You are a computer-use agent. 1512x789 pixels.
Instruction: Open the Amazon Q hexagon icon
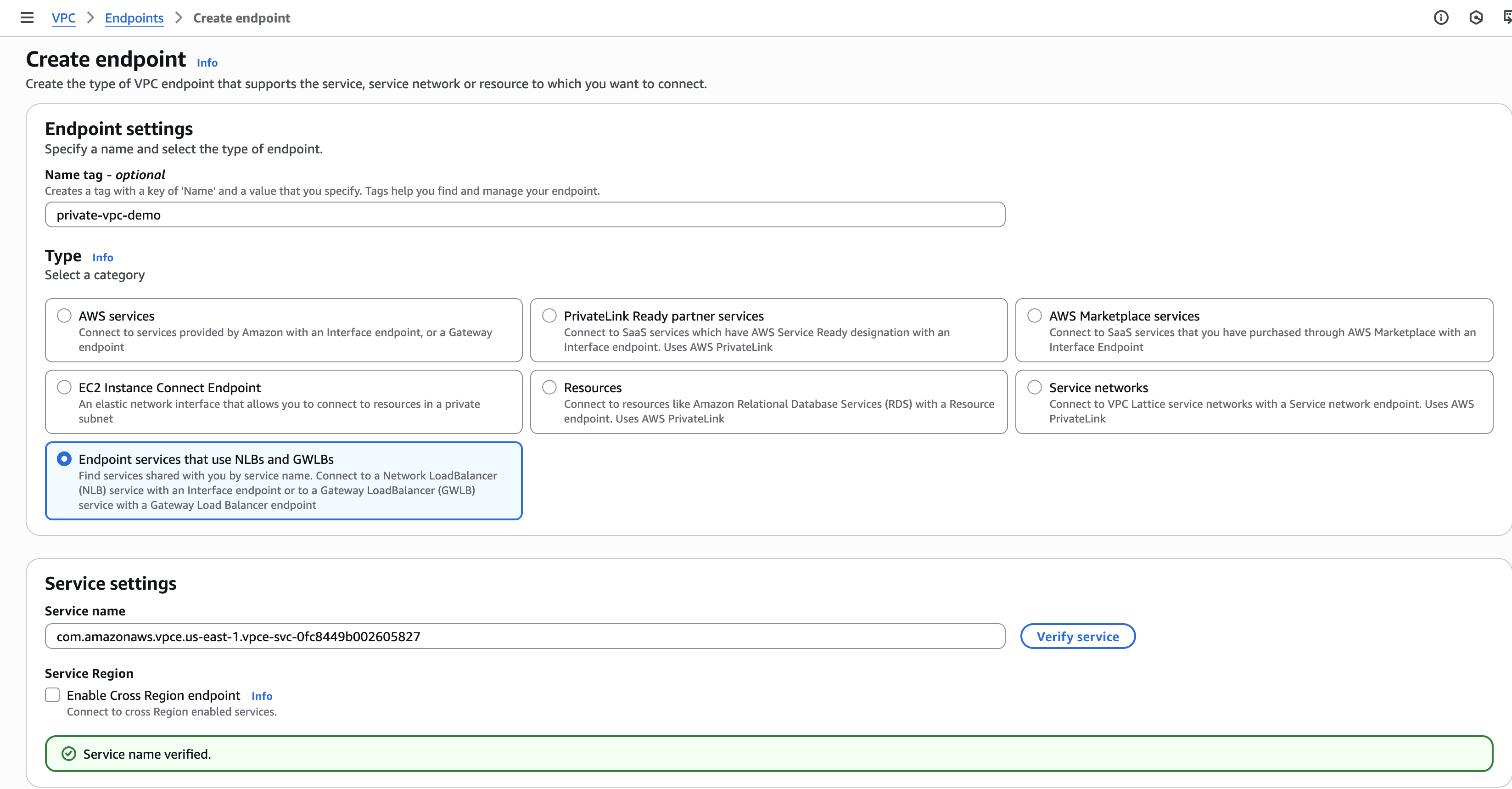(x=1476, y=17)
